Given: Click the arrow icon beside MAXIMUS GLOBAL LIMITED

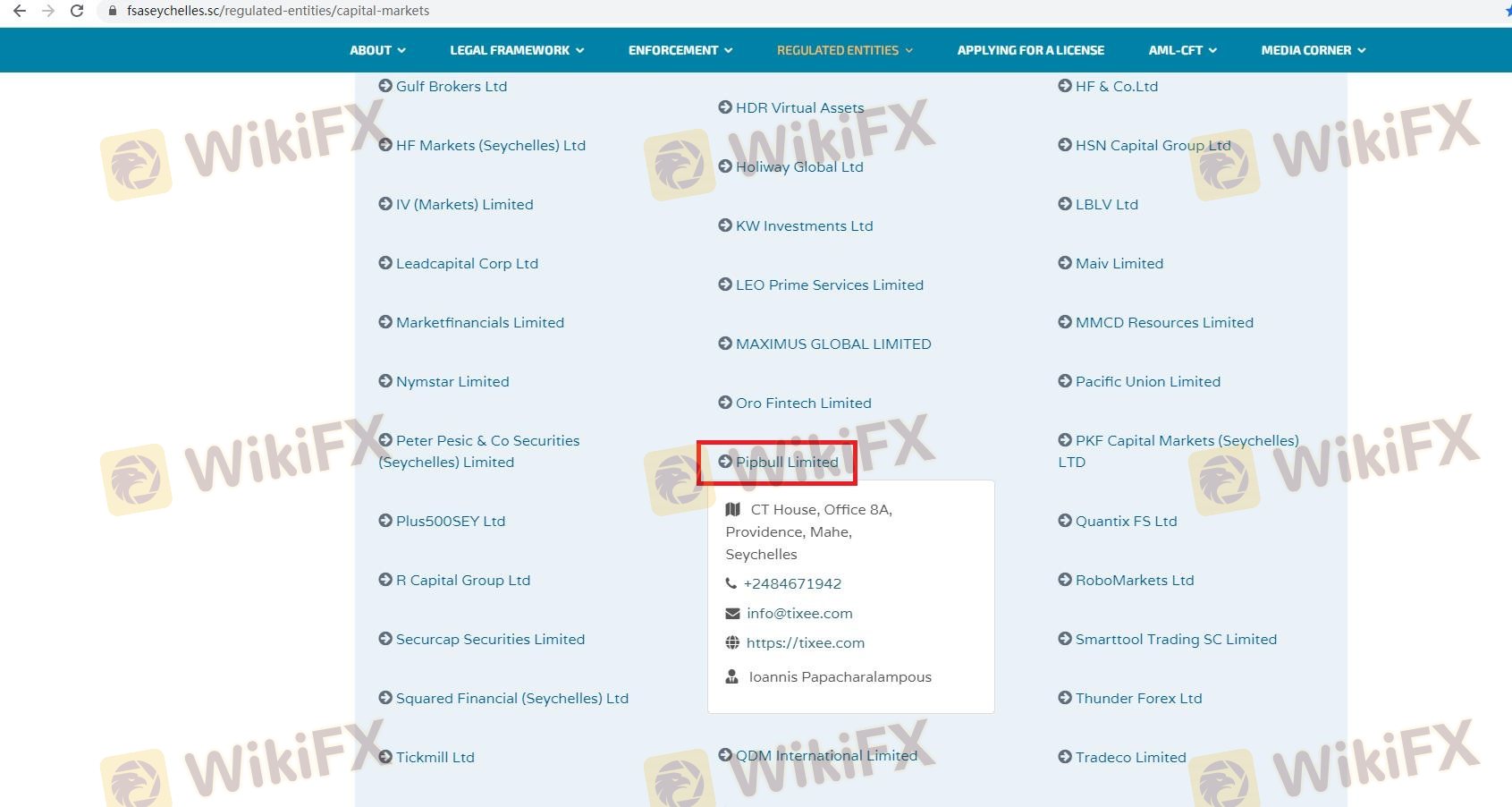Looking at the screenshot, I should [x=725, y=344].
